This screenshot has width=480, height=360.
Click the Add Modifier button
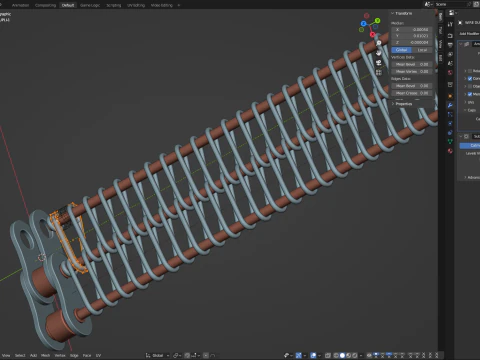pos(469,34)
